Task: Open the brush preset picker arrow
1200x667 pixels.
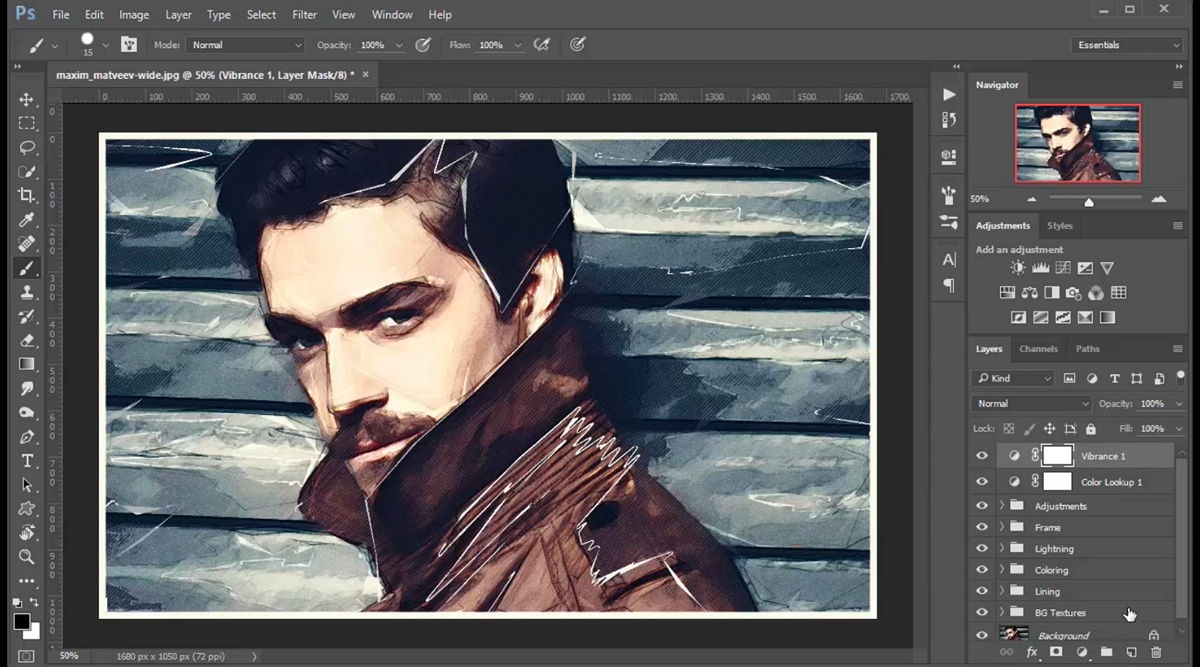Action: [x=105, y=45]
